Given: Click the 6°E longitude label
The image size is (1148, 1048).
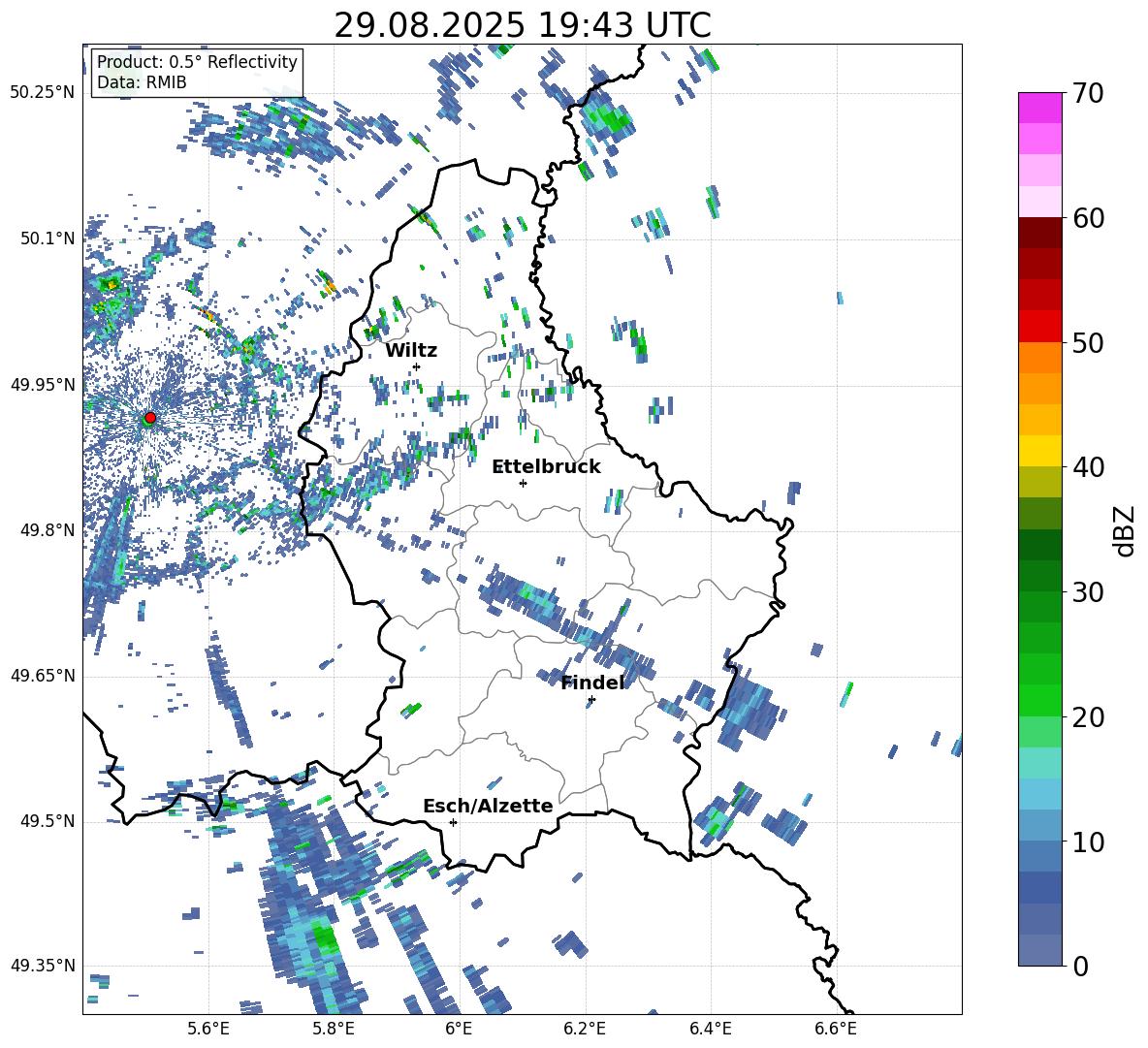Looking at the screenshot, I should [459, 1029].
